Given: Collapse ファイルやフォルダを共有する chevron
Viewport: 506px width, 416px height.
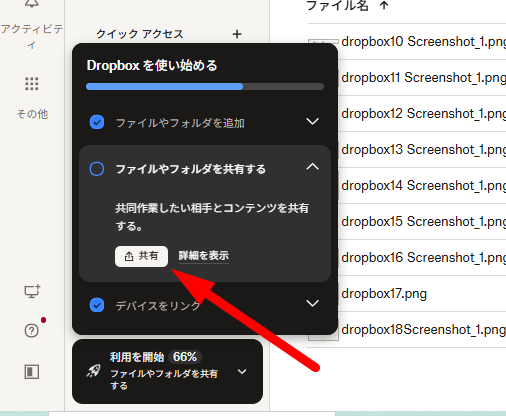Looking at the screenshot, I should [x=312, y=167].
